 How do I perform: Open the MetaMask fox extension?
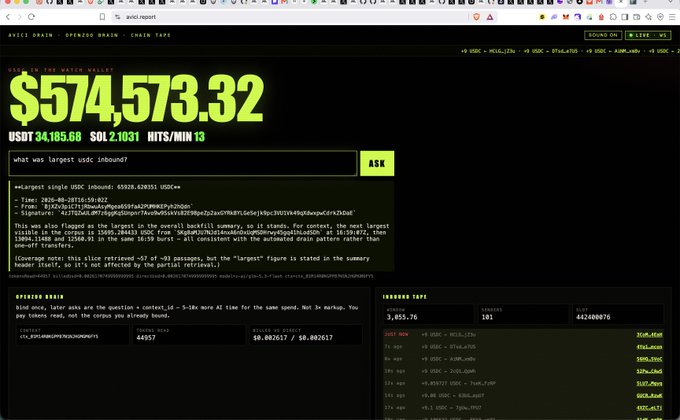(x=566, y=17)
